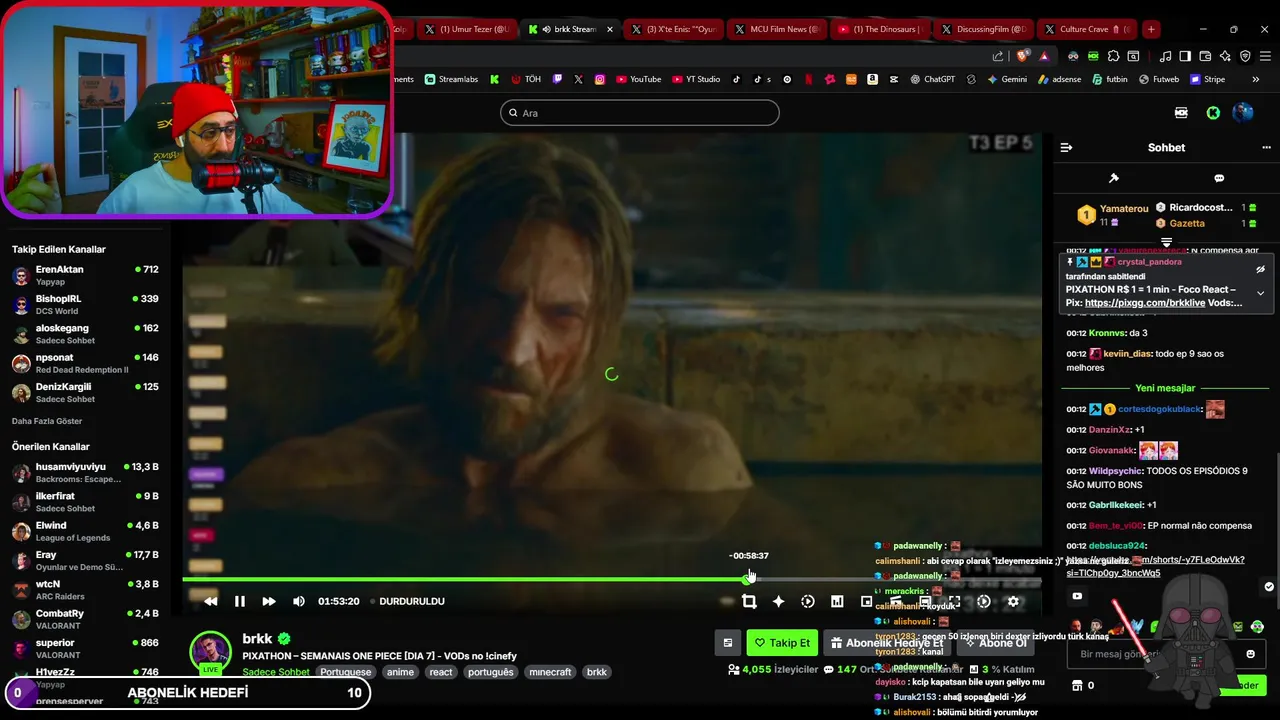Viewport: 1280px width, 720px height.
Task: Open the YouTube bookmark
Action: [x=638, y=79]
